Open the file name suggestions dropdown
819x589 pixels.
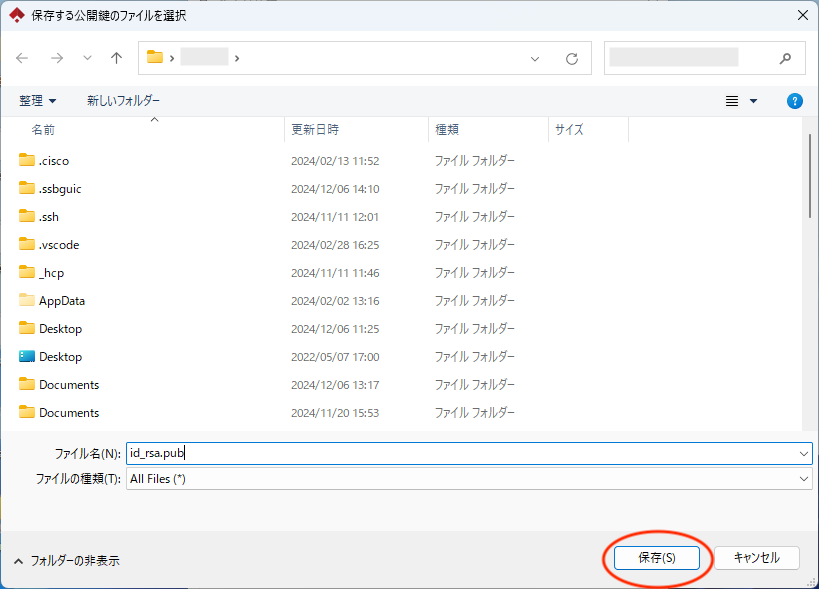(804, 453)
